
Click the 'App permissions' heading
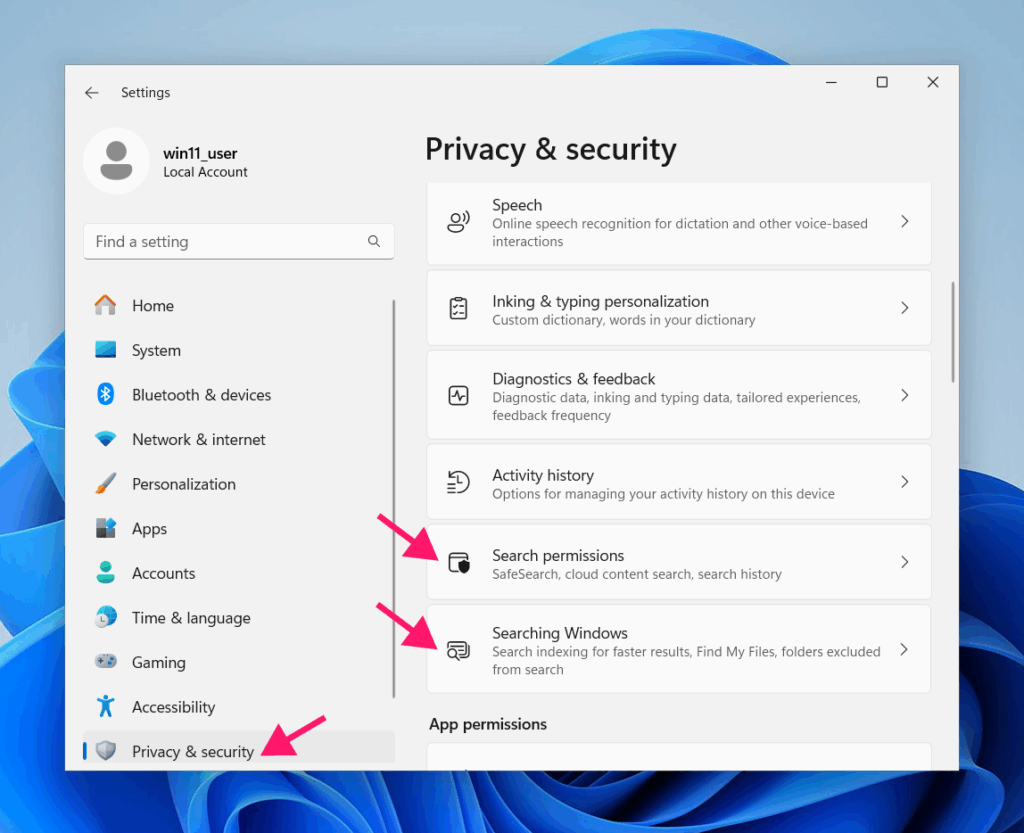(x=488, y=724)
